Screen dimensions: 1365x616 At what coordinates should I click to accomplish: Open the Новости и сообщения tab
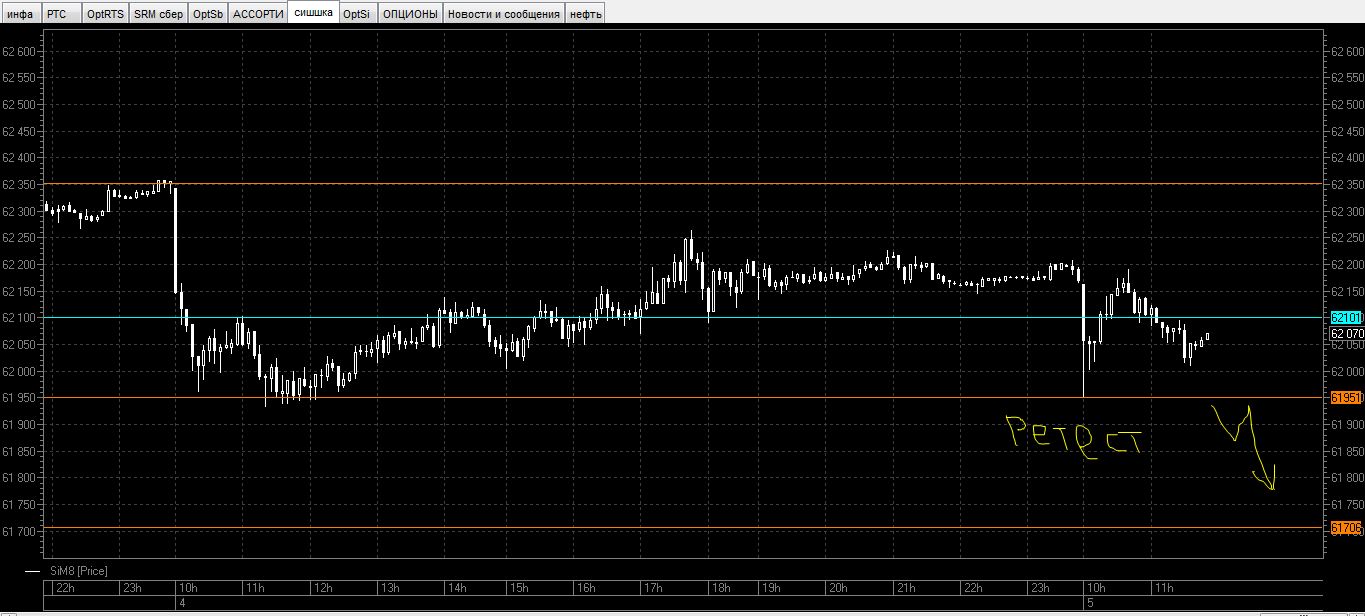504,14
